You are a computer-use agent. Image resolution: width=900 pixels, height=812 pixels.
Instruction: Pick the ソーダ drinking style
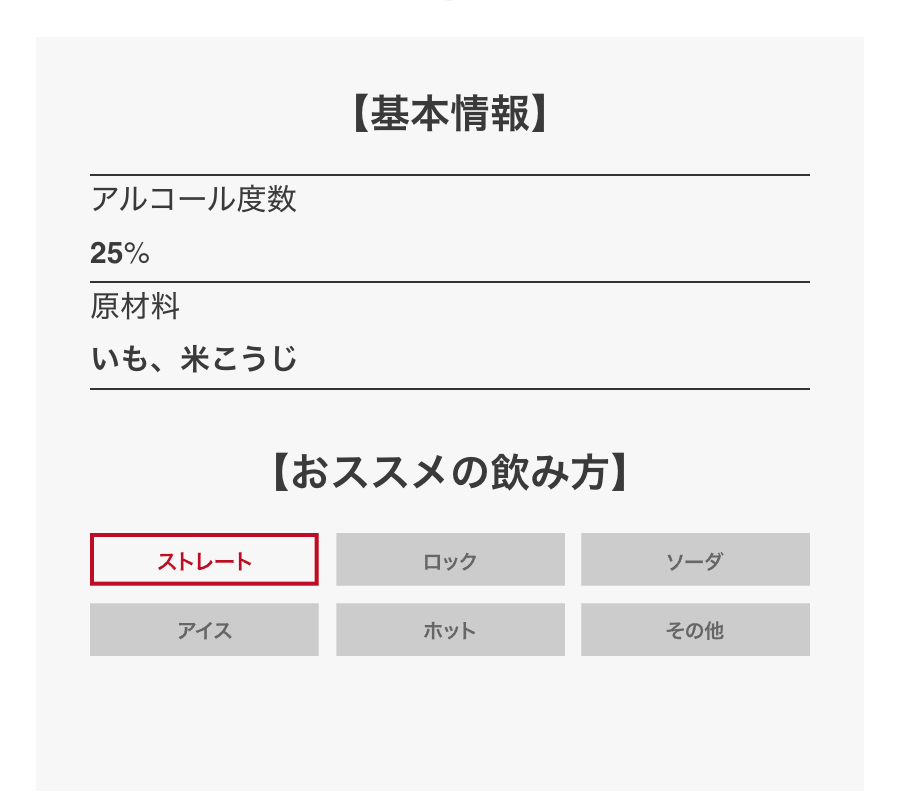pos(695,560)
